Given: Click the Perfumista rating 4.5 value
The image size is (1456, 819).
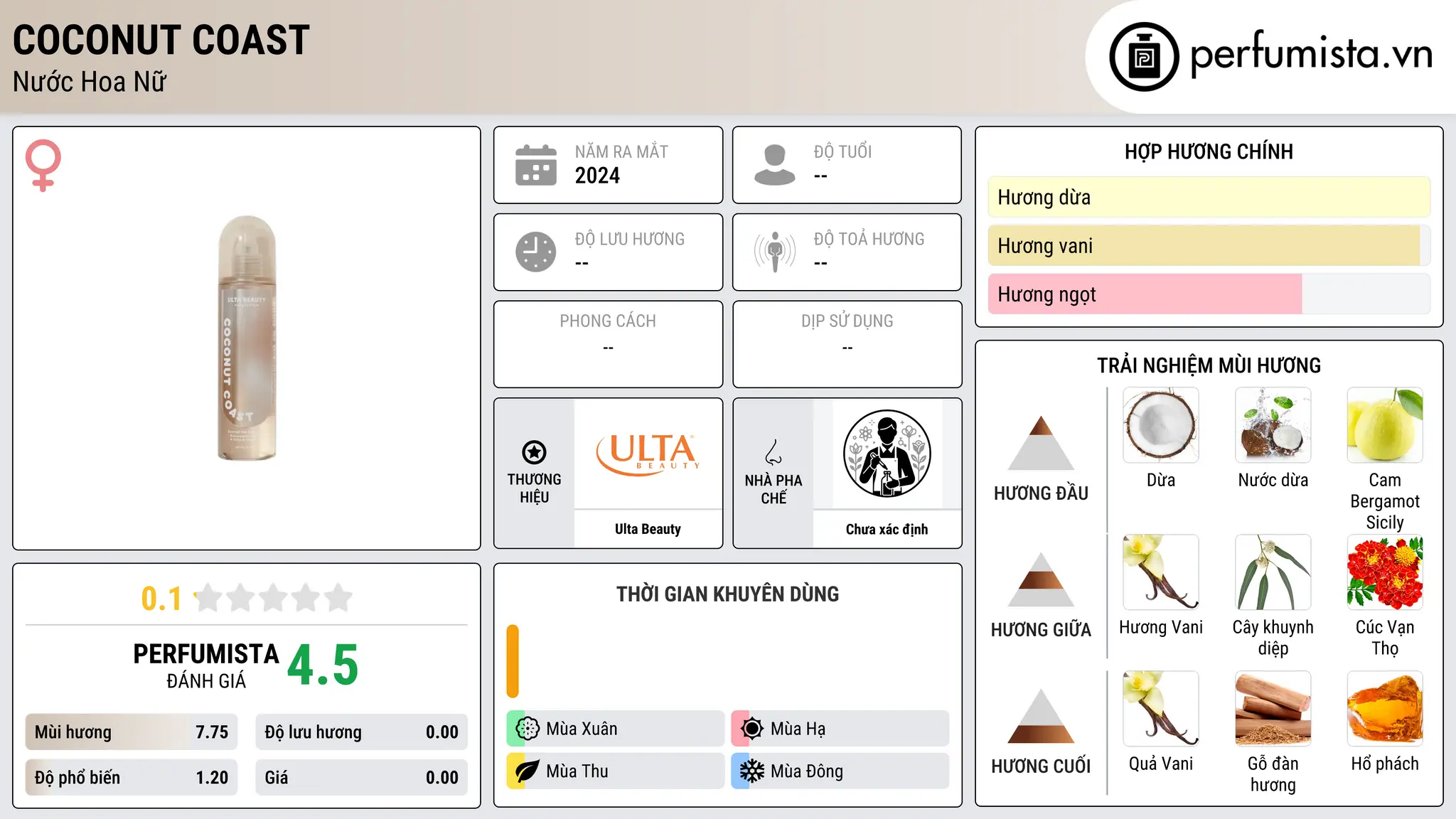Looking at the screenshot, I should (323, 665).
